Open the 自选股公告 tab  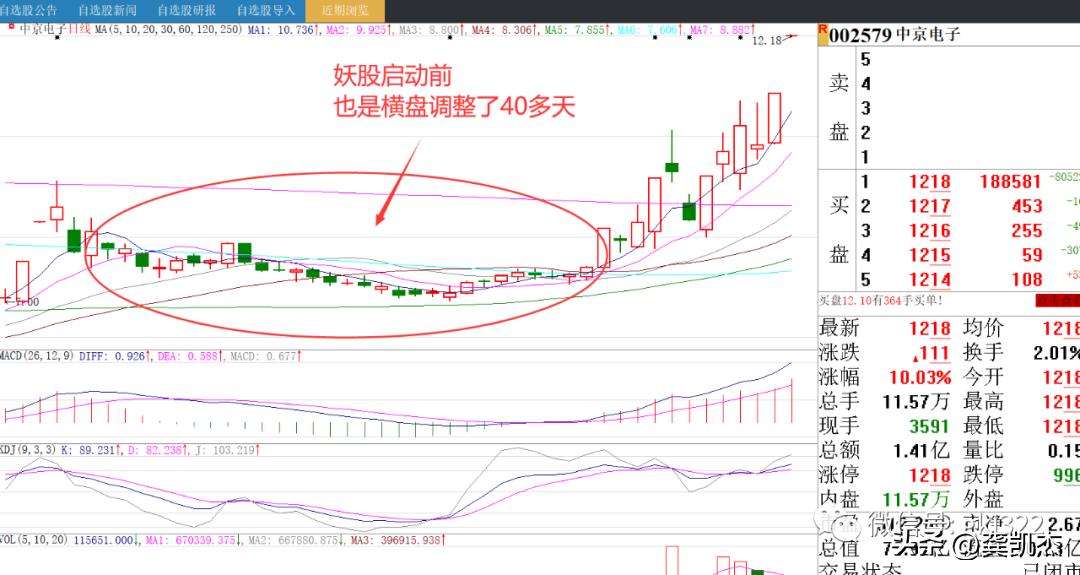pos(29,10)
